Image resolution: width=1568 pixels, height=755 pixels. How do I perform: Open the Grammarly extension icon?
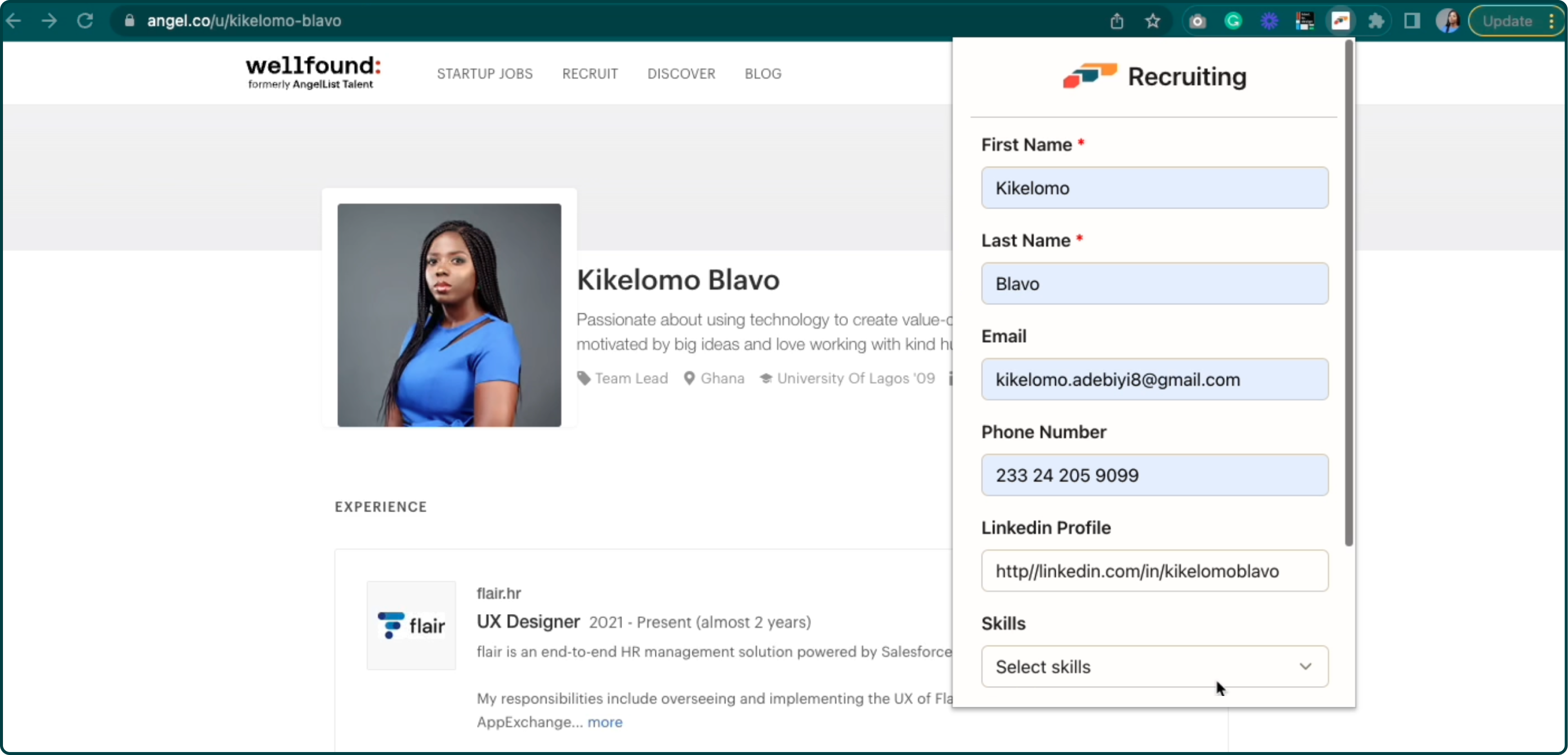[1233, 21]
